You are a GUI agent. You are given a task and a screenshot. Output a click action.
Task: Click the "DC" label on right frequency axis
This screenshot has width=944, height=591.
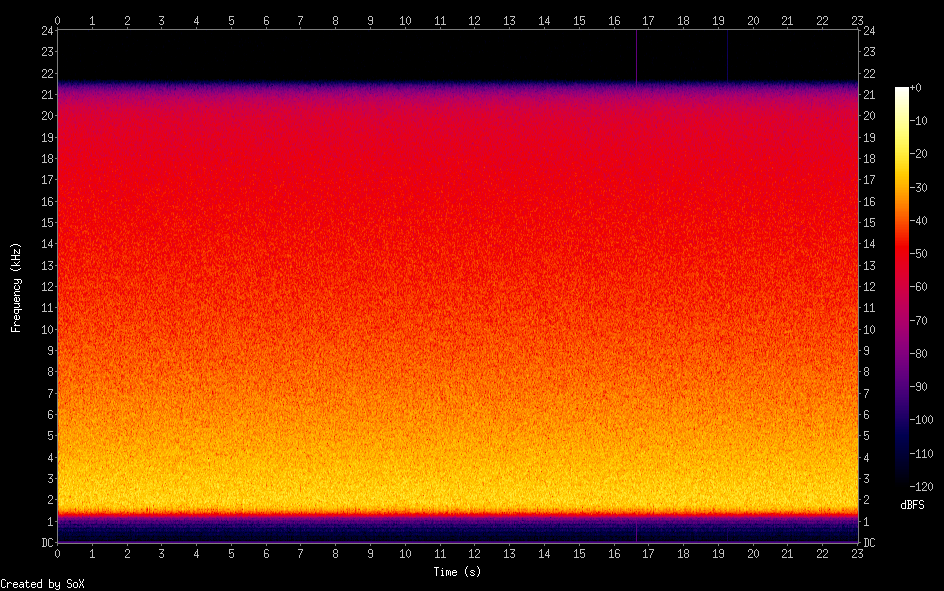tap(869, 543)
